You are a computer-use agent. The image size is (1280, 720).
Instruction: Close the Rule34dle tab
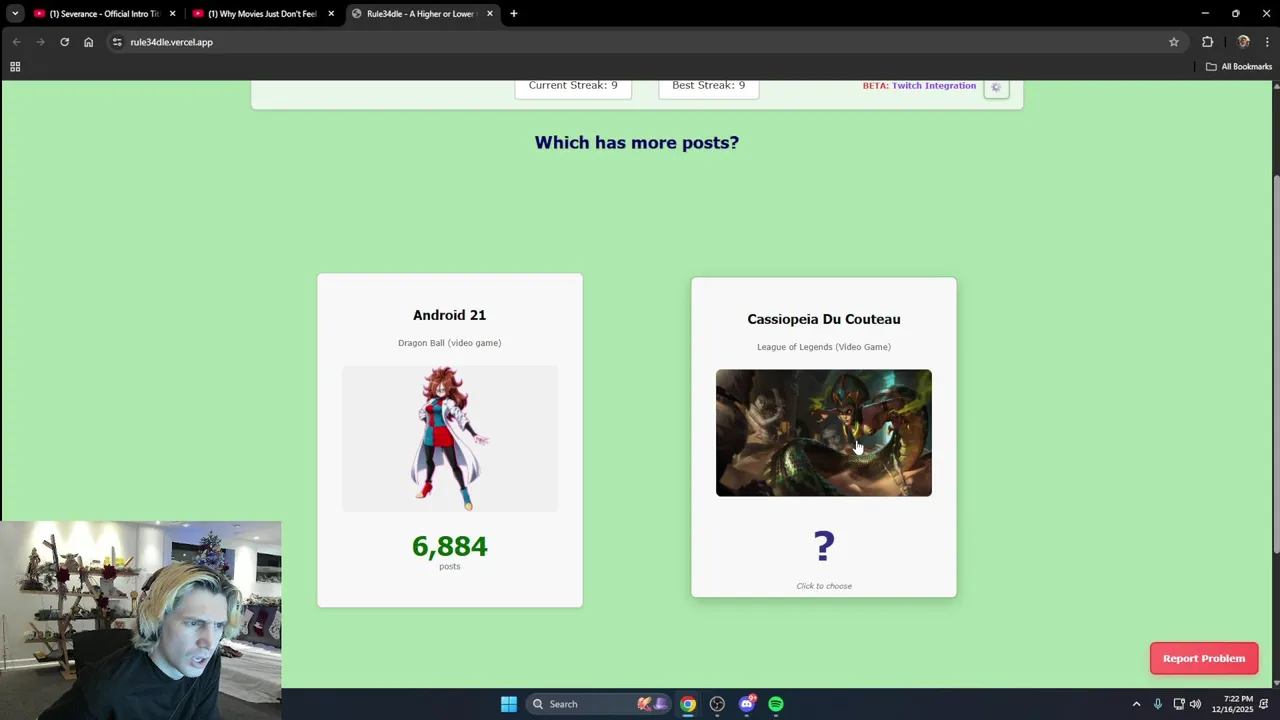click(x=490, y=14)
